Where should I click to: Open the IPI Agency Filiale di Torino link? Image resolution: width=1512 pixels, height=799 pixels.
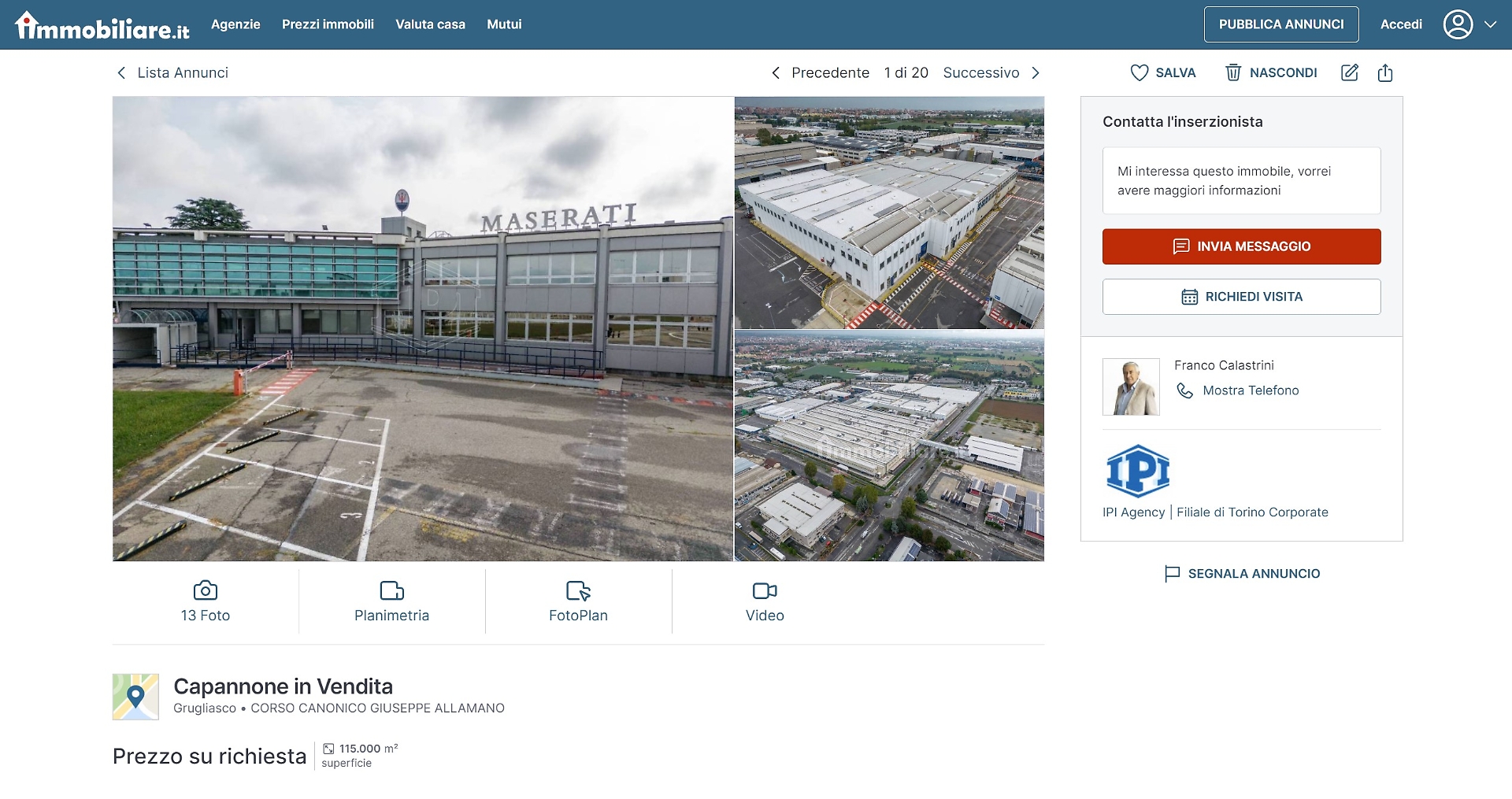tap(1215, 512)
